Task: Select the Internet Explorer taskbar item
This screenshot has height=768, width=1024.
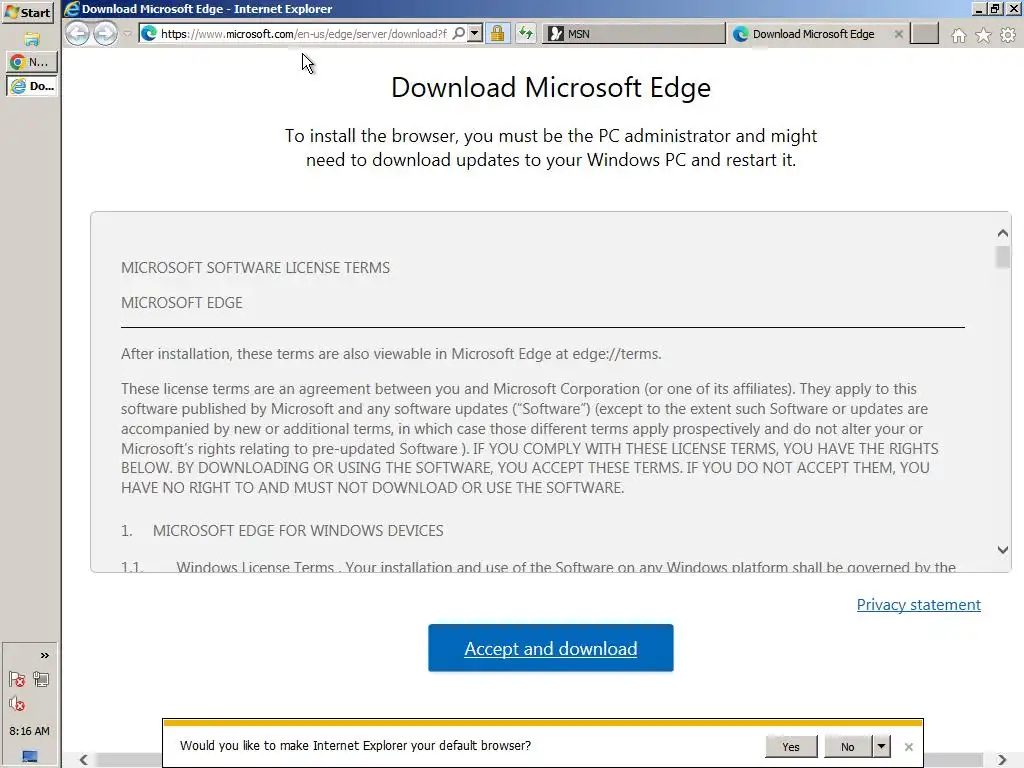Action: 32,86
